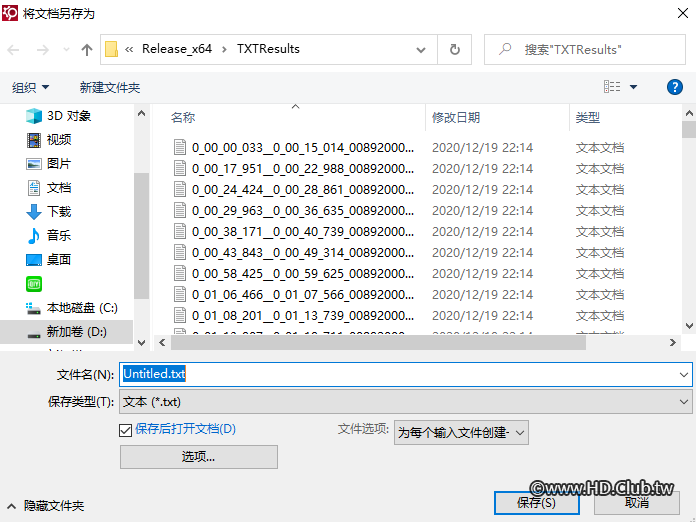The image size is (696, 522).
Task: Select file 0_01_08_201__0_01_13_739
Action: [x=302, y=316]
